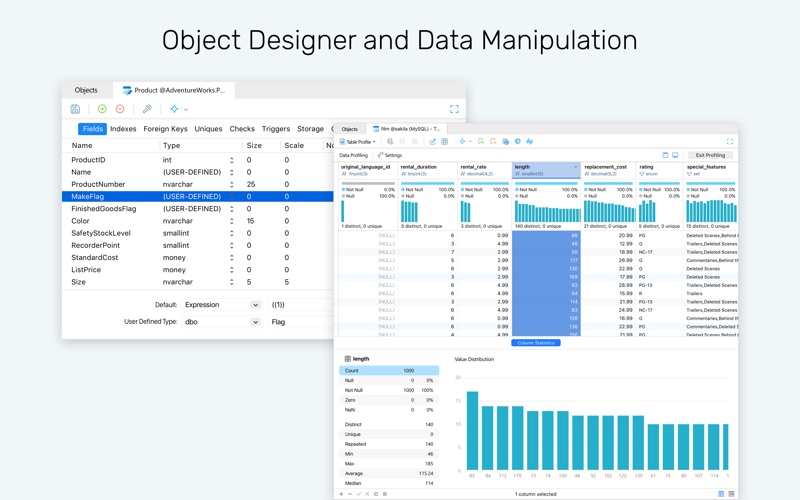Switch to the Indexes tab
The width and height of the screenshot is (800, 500).
[x=123, y=129]
